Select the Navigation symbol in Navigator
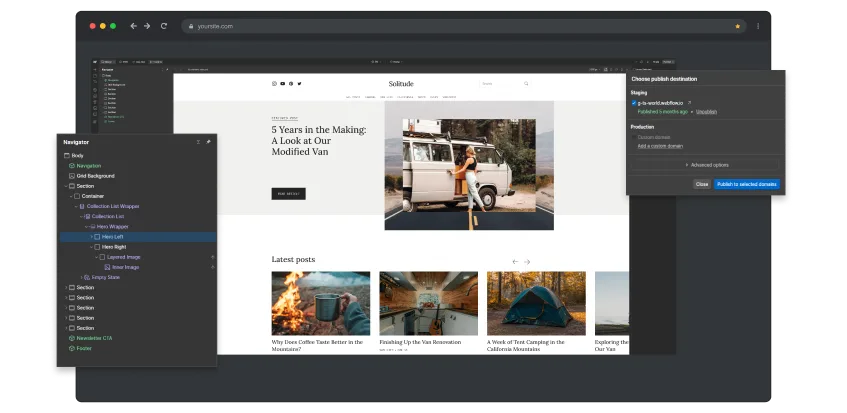The height and width of the screenshot is (413, 847). pos(89,166)
